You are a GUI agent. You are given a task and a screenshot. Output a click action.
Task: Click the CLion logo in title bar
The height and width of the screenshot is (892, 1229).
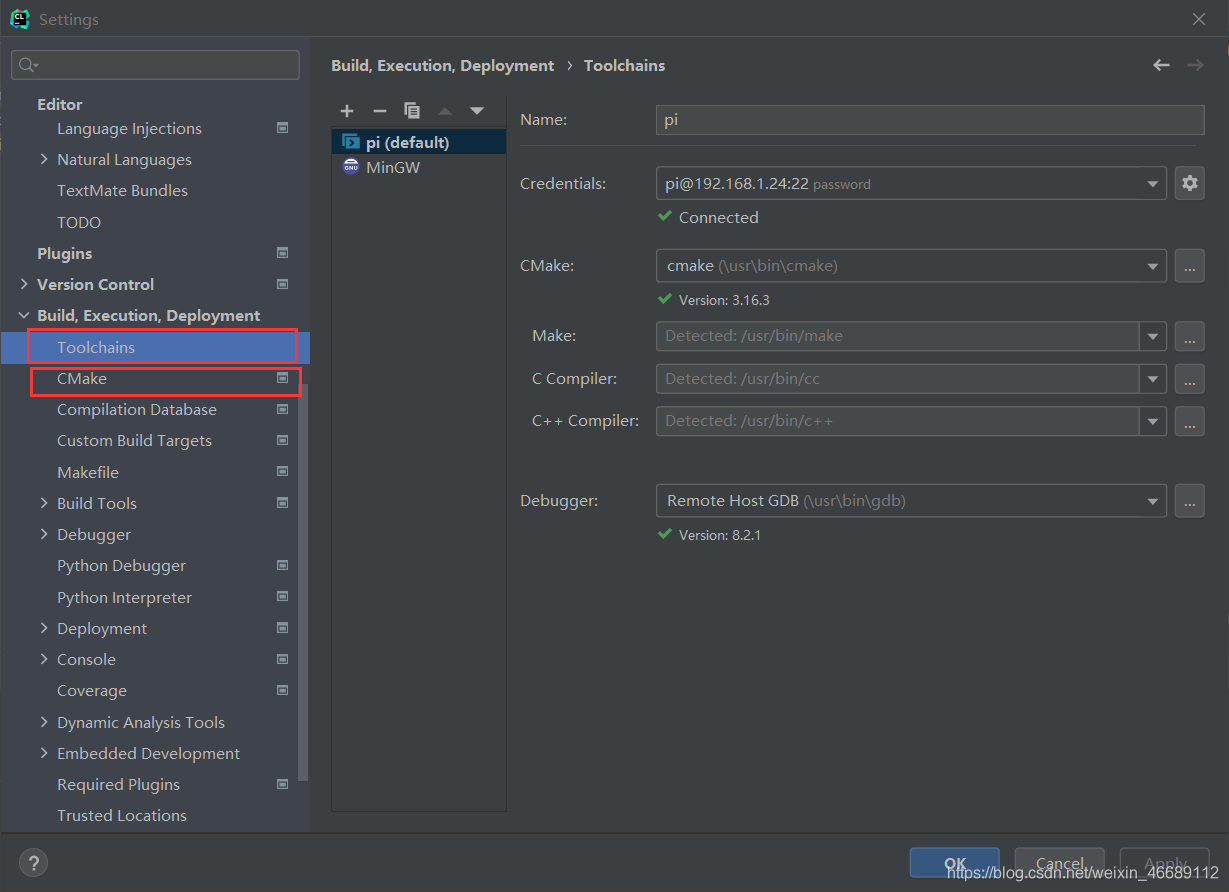point(20,19)
